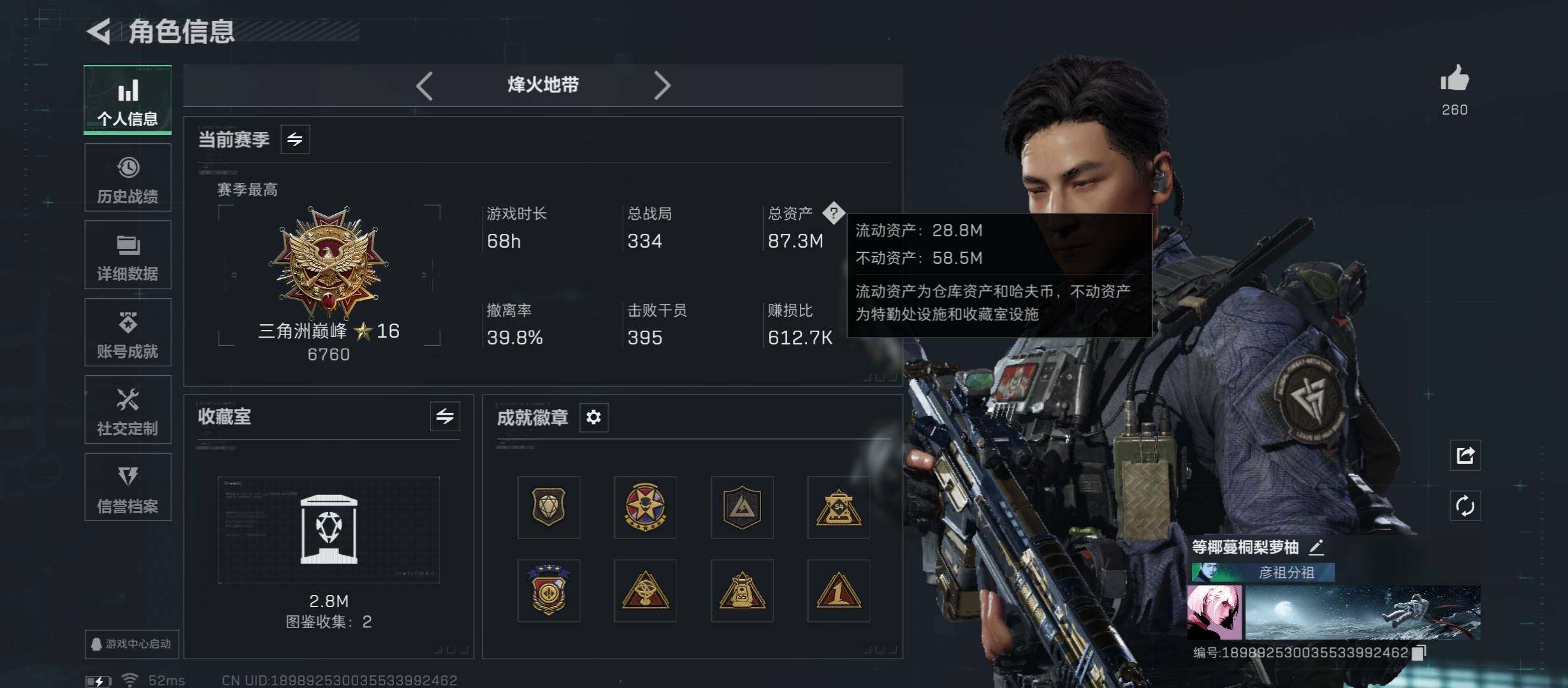Open the 信誉档案 sidebar tab
The height and width of the screenshot is (688, 1568).
(128, 487)
